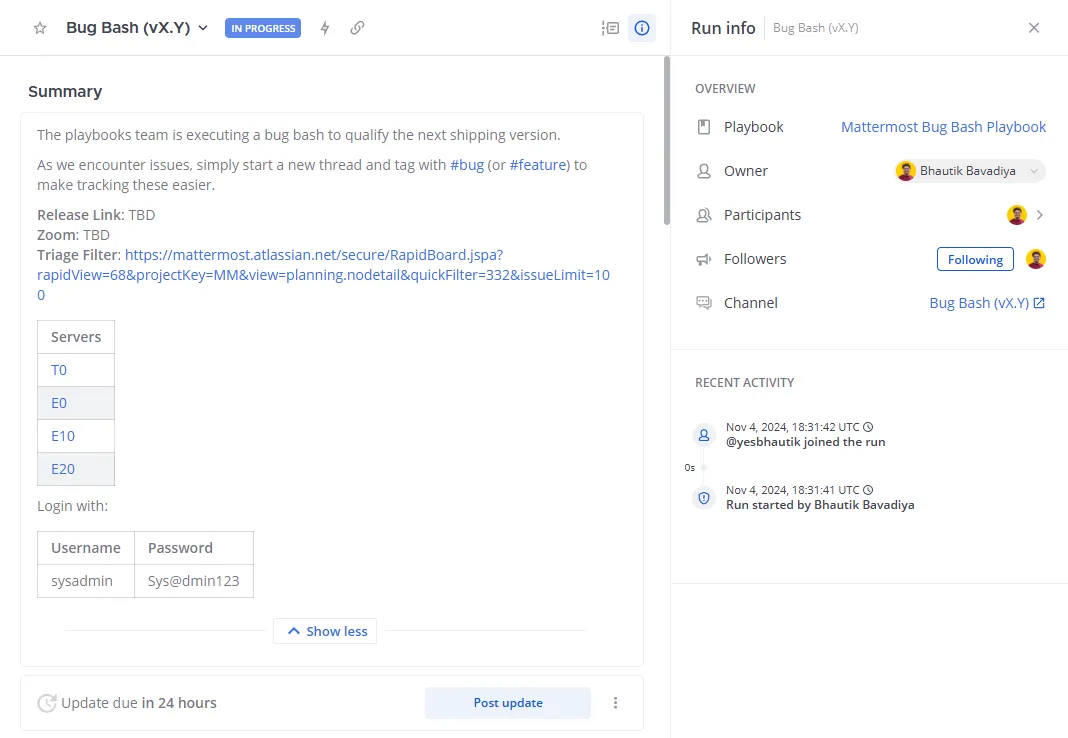Collapse summary with Show less
Screen dimensions: 1068x738
point(325,631)
